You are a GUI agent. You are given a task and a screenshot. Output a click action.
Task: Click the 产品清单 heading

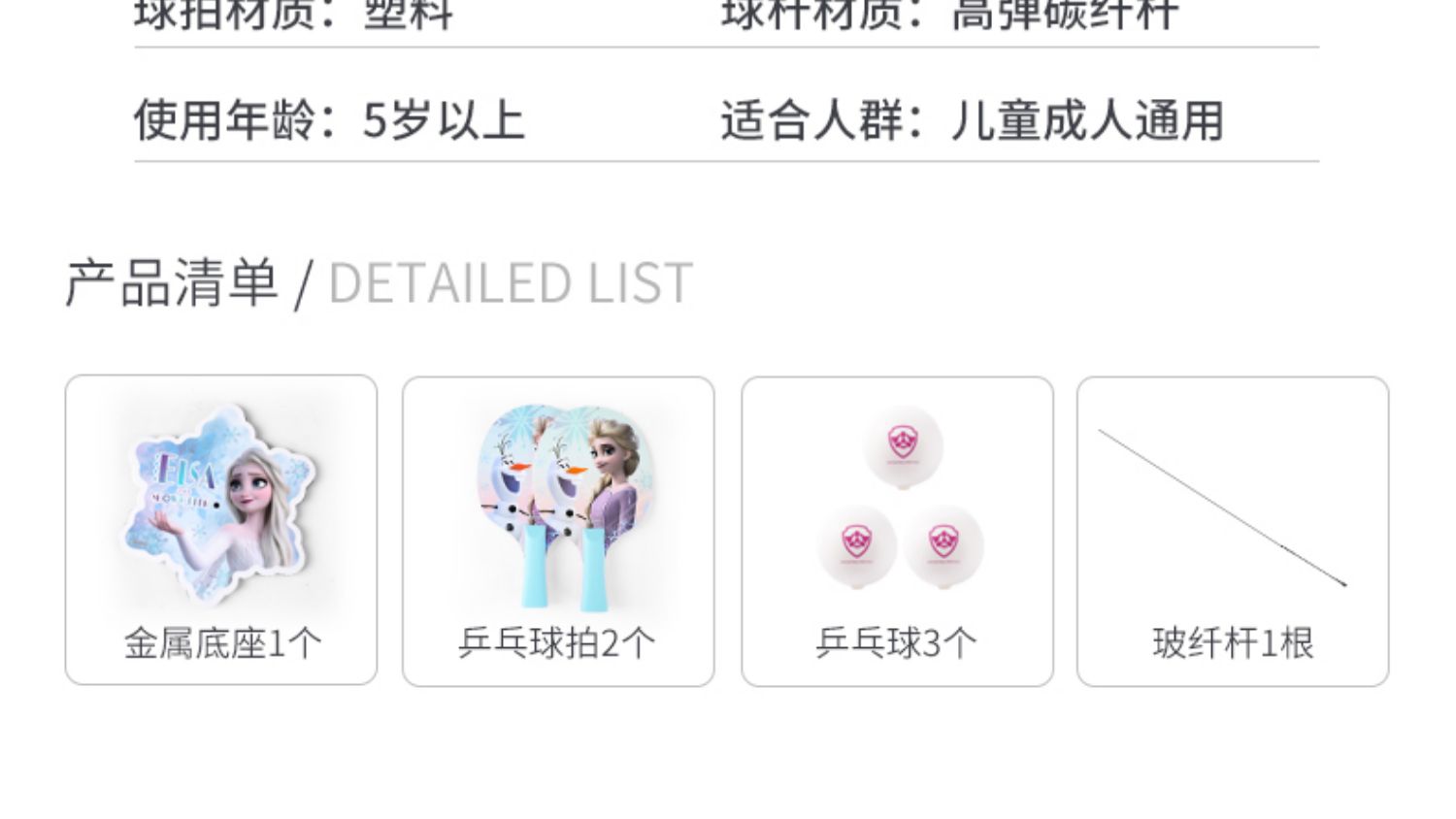coord(172,283)
